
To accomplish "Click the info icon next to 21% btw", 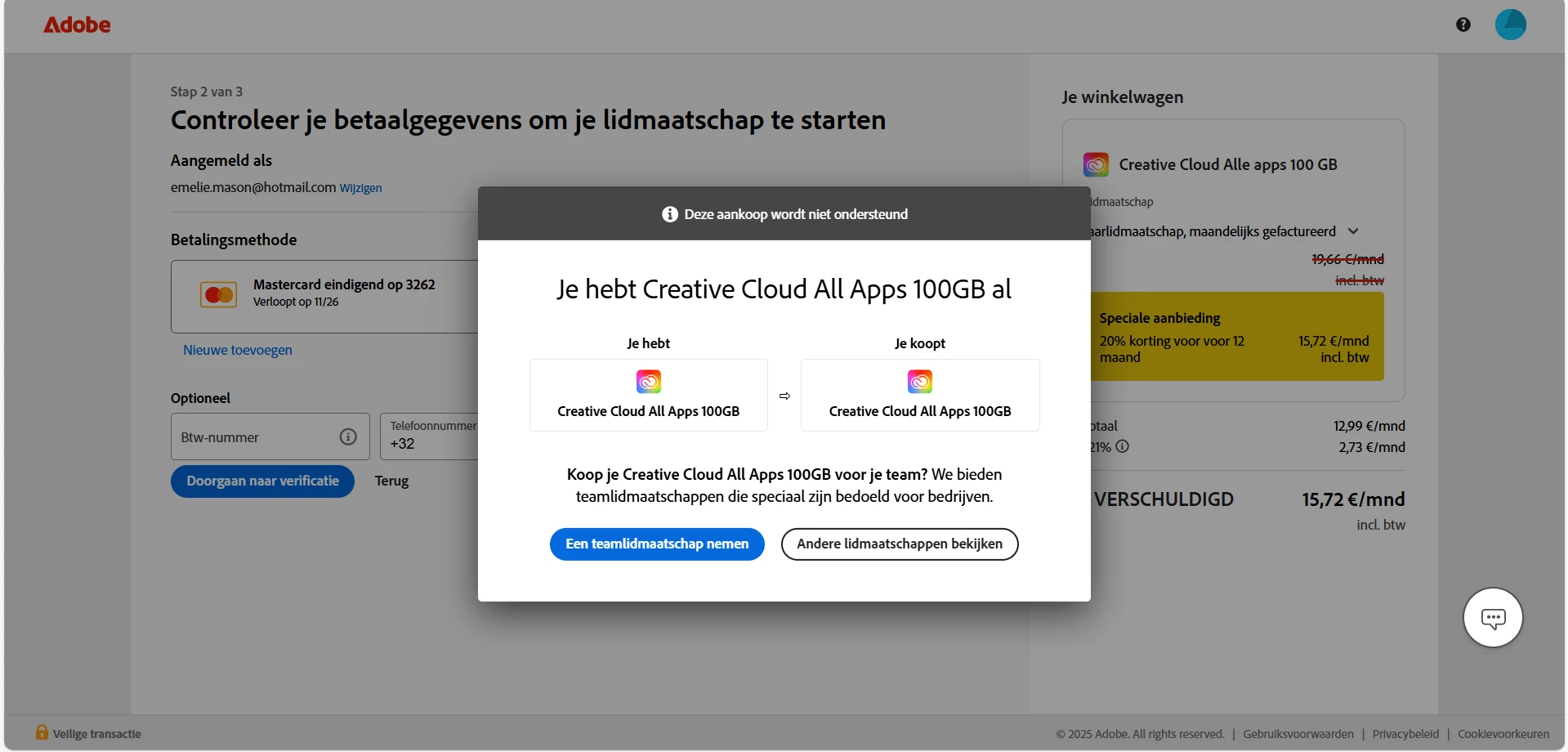I will [1123, 446].
